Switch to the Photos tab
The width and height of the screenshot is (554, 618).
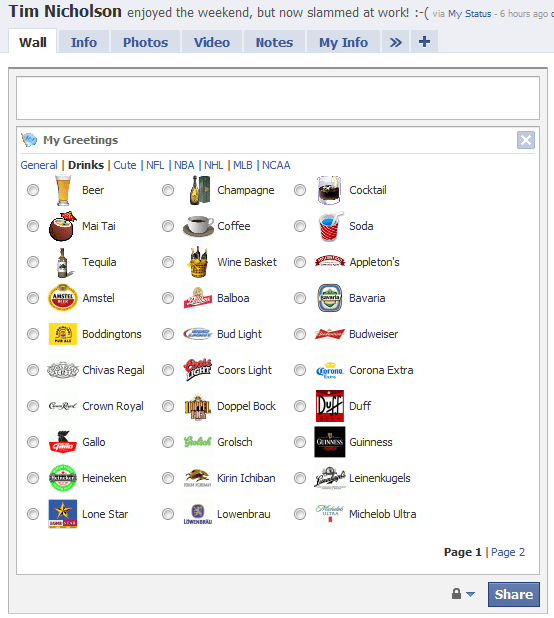click(x=145, y=42)
